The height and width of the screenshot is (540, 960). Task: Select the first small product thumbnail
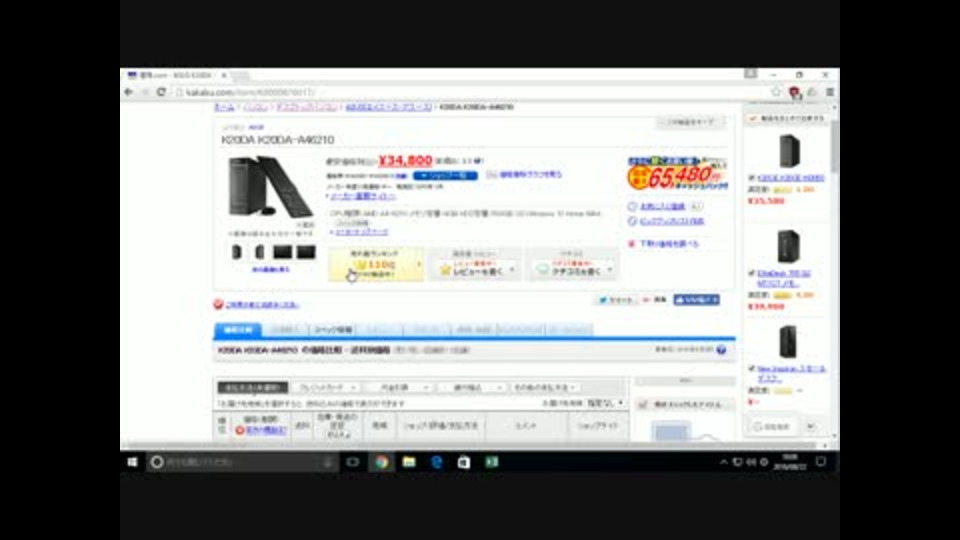click(237, 252)
